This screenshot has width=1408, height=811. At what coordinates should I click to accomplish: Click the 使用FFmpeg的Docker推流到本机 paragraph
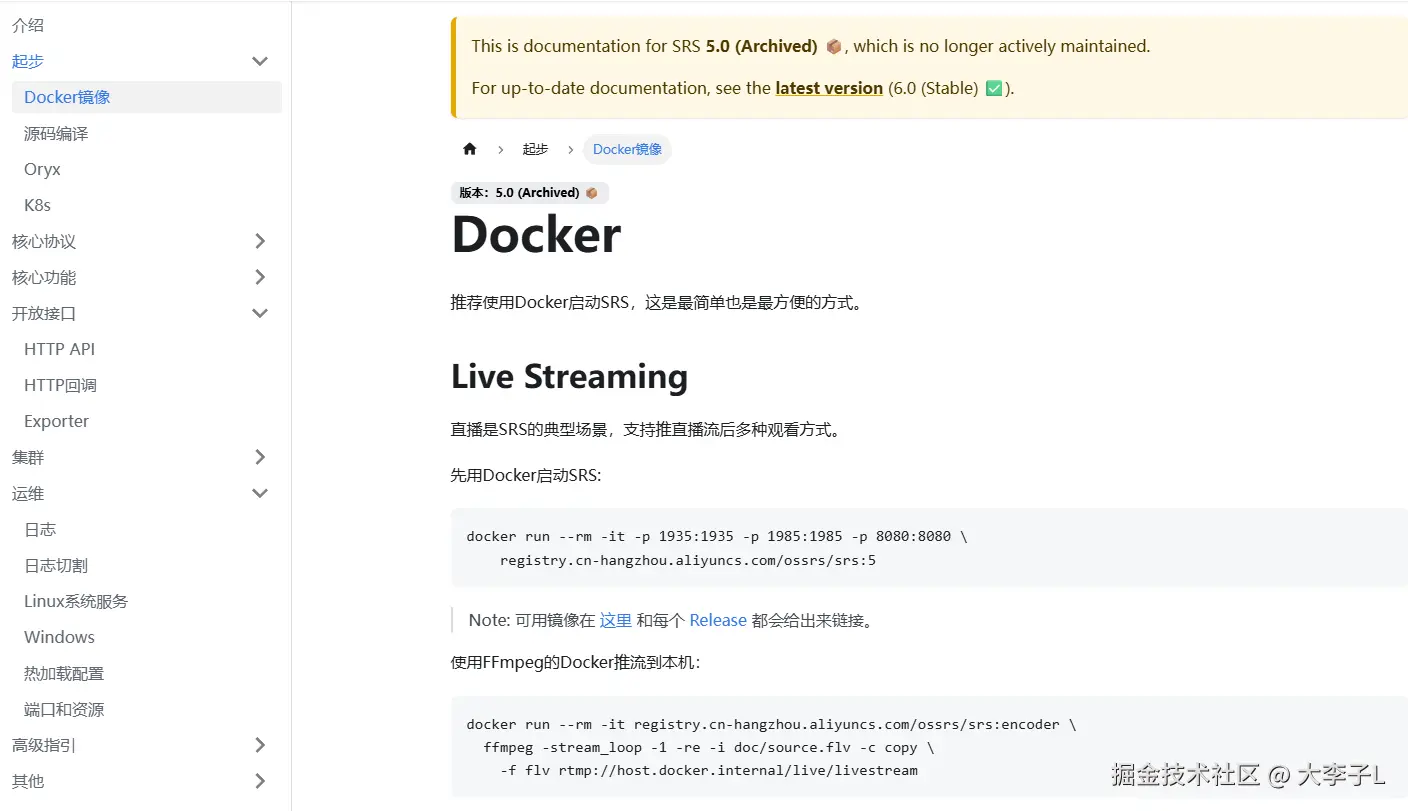[x=576, y=662]
